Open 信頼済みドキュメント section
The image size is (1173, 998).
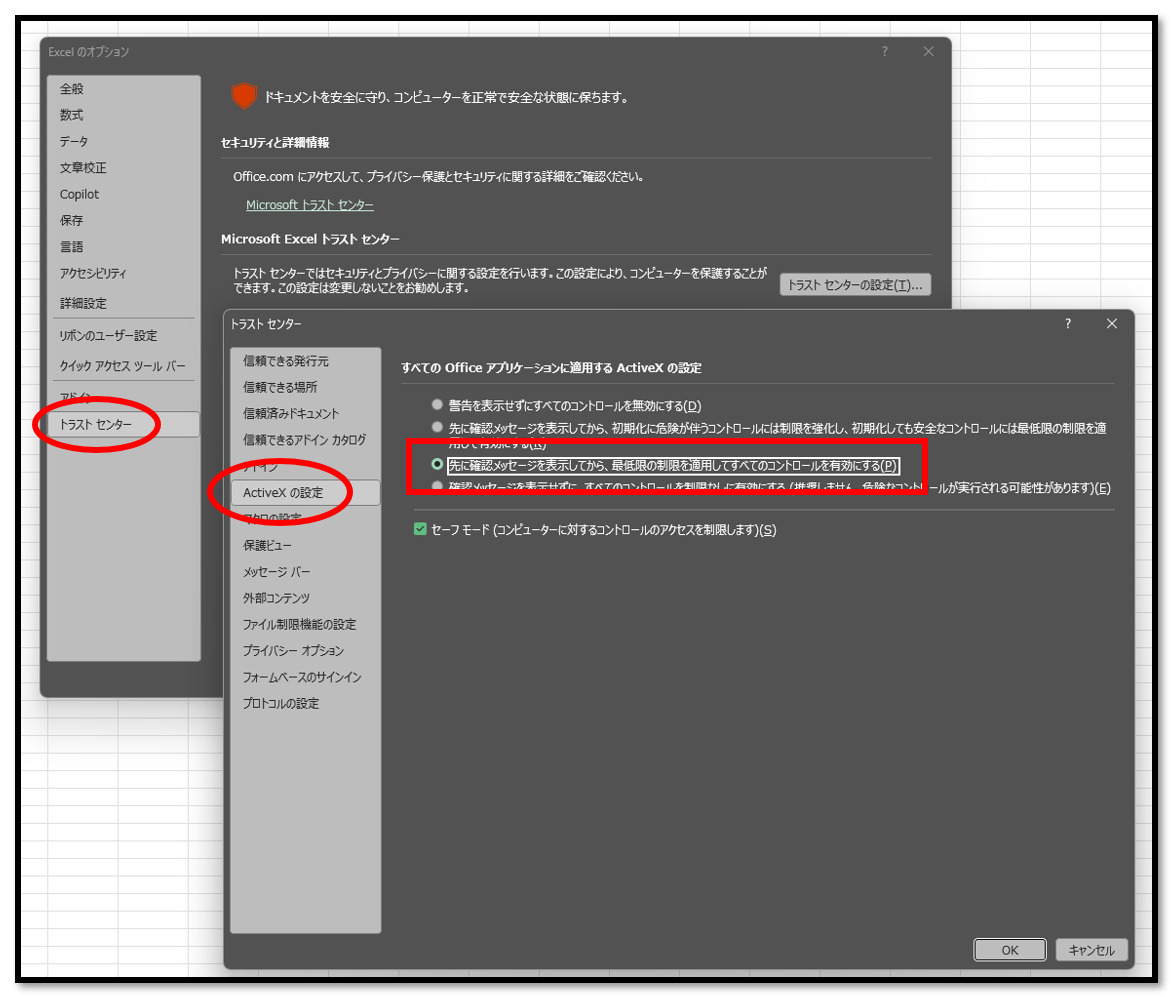[x=291, y=413]
